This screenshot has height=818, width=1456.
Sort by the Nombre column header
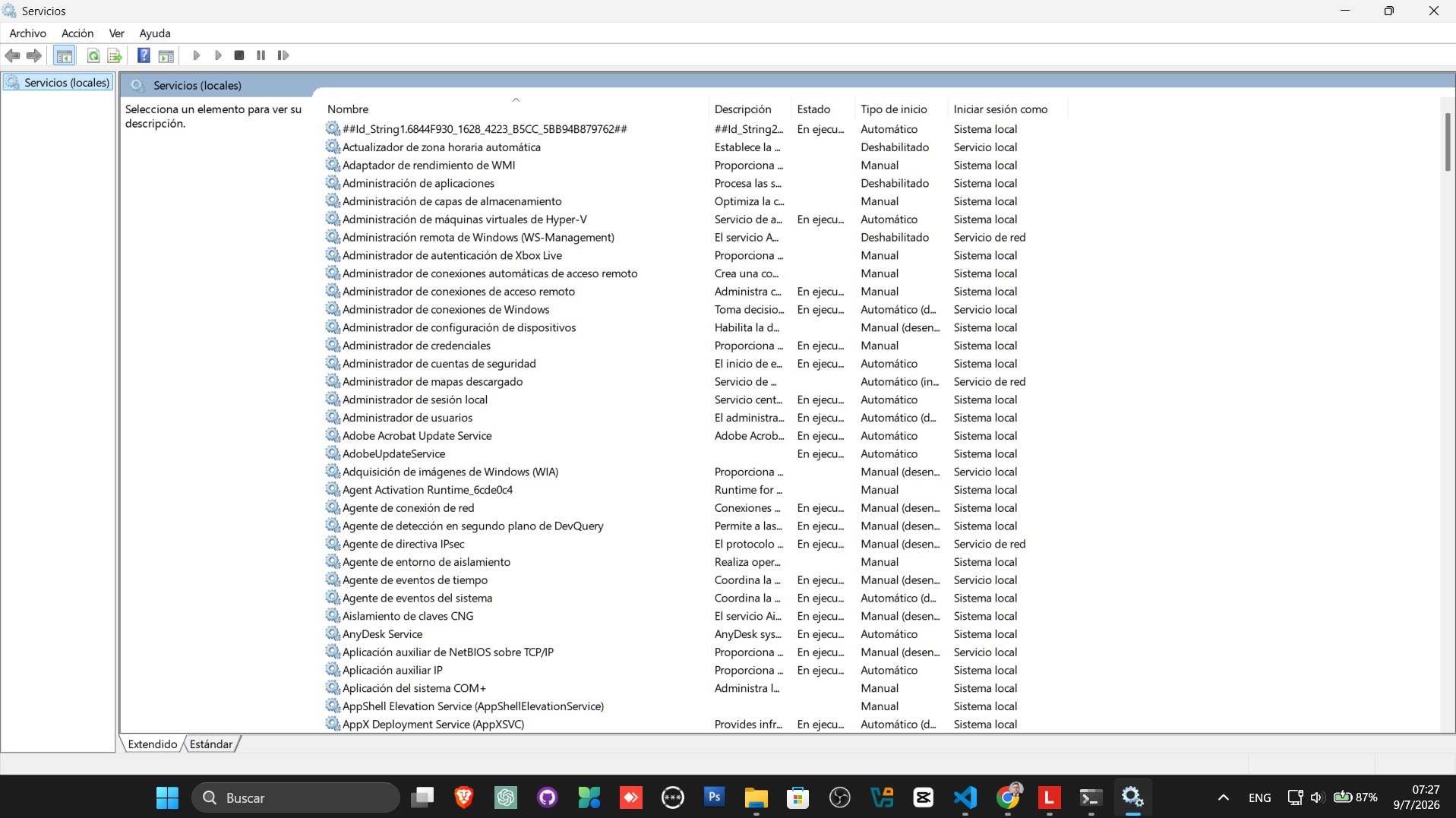(x=516, y=109)
